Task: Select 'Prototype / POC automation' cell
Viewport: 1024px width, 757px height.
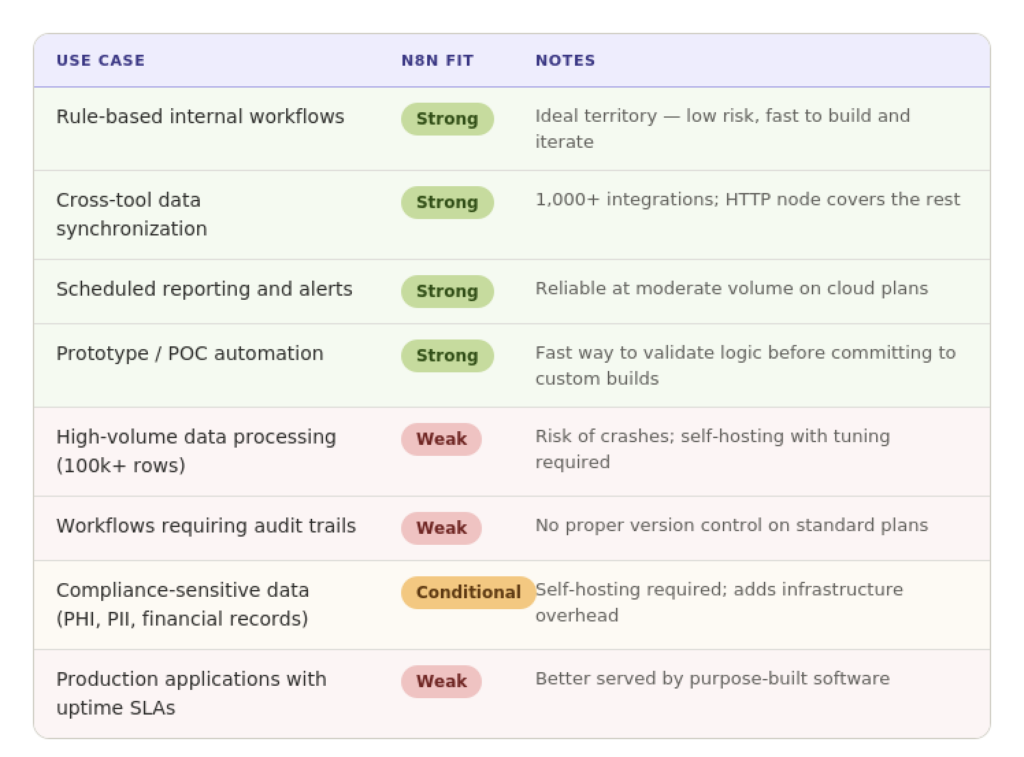Action: pyautogui.click(x=189, y=354)
